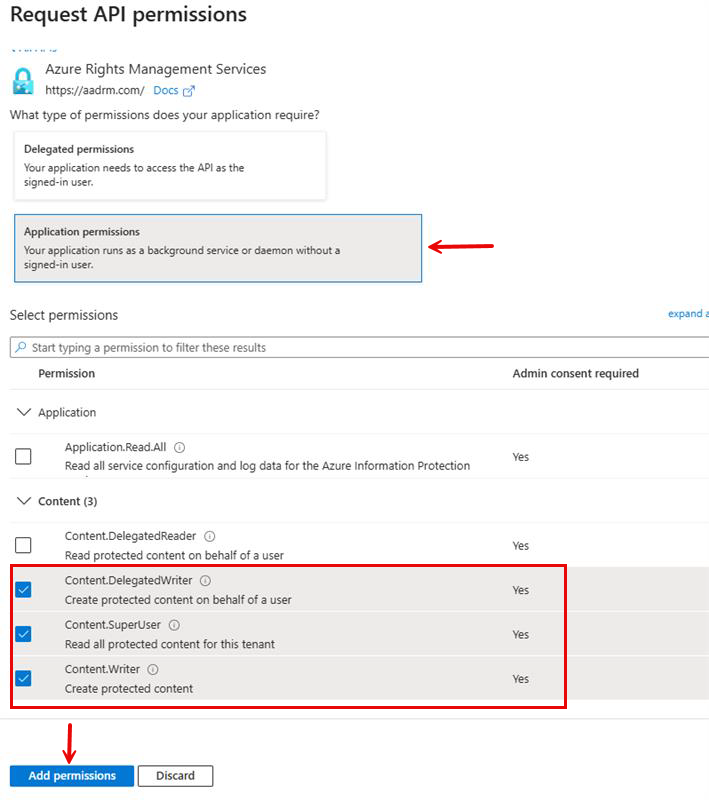Open the info tooltip for Content.DelegatedWriter
The width and height of the screenshot is (709, 800).
point(207,579)
